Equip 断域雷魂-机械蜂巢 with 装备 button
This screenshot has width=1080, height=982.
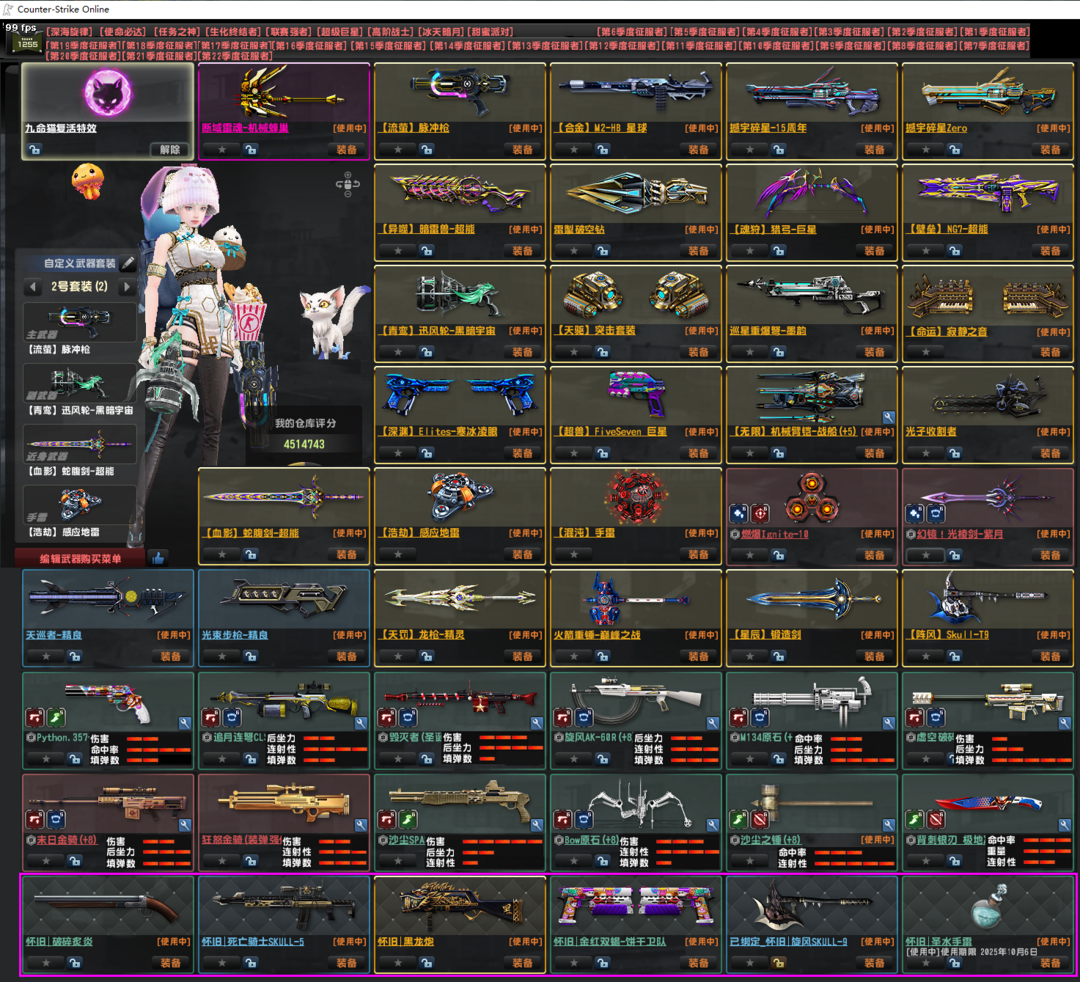point(346,149)
